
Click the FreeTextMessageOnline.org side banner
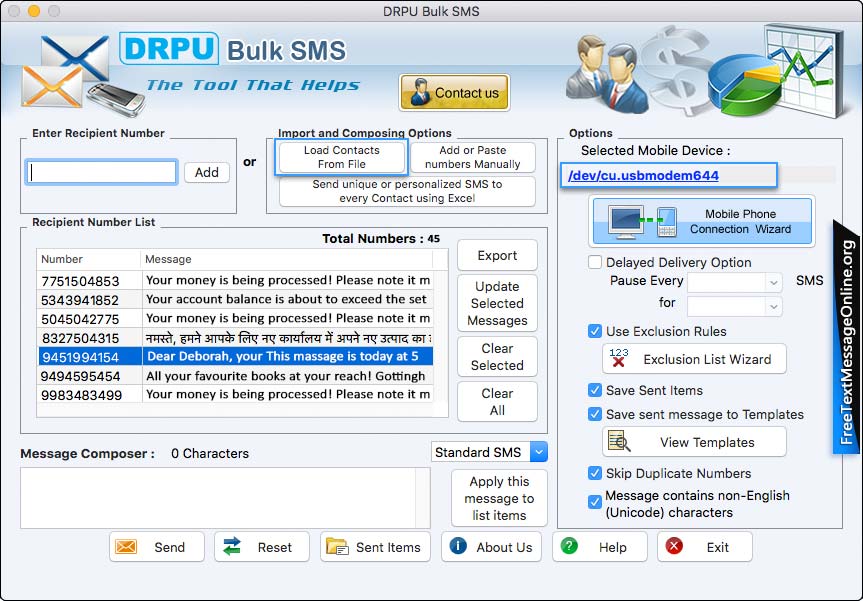point(846,338)
